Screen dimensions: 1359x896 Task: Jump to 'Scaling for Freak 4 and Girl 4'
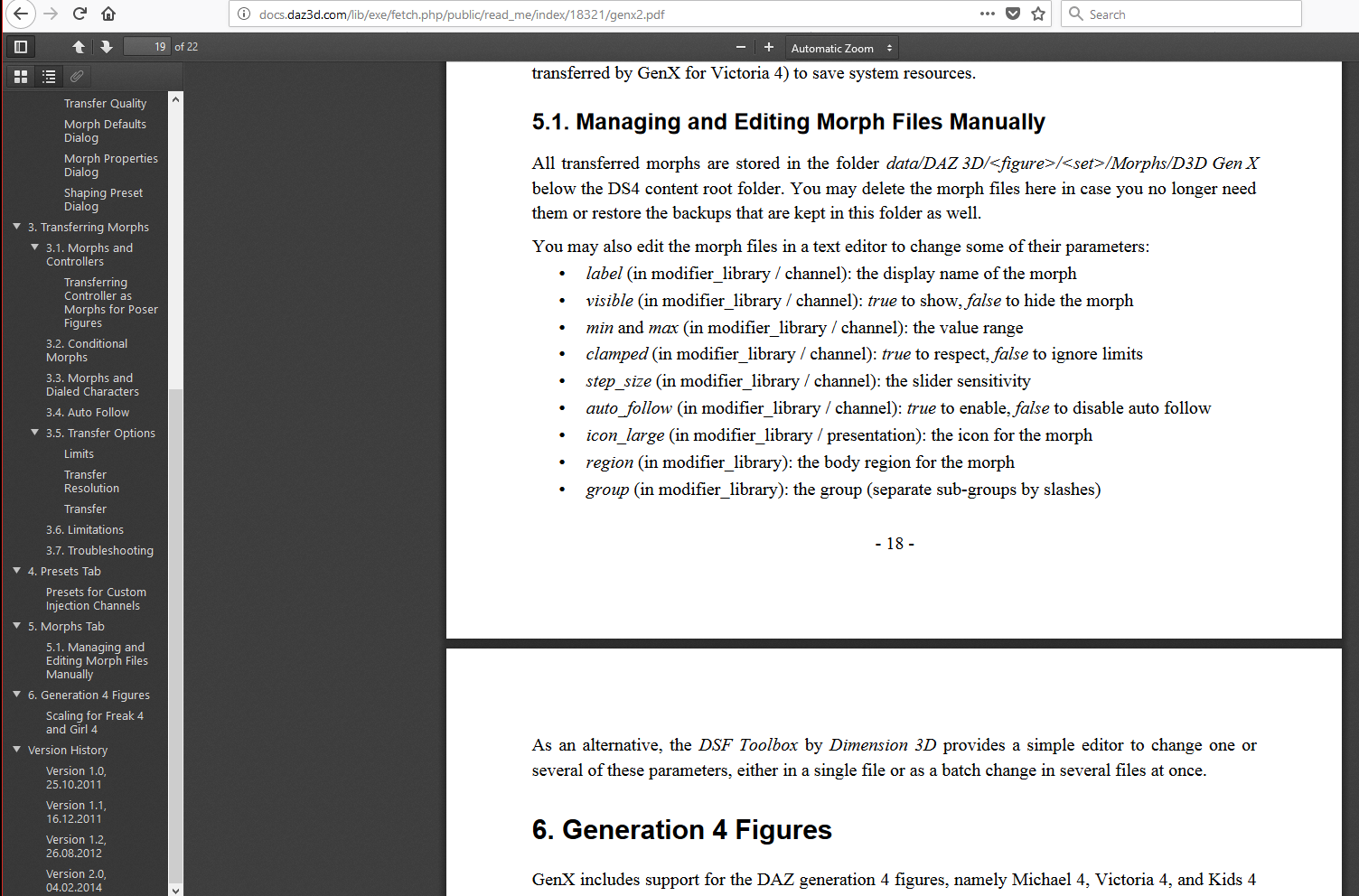coord(95,723)
